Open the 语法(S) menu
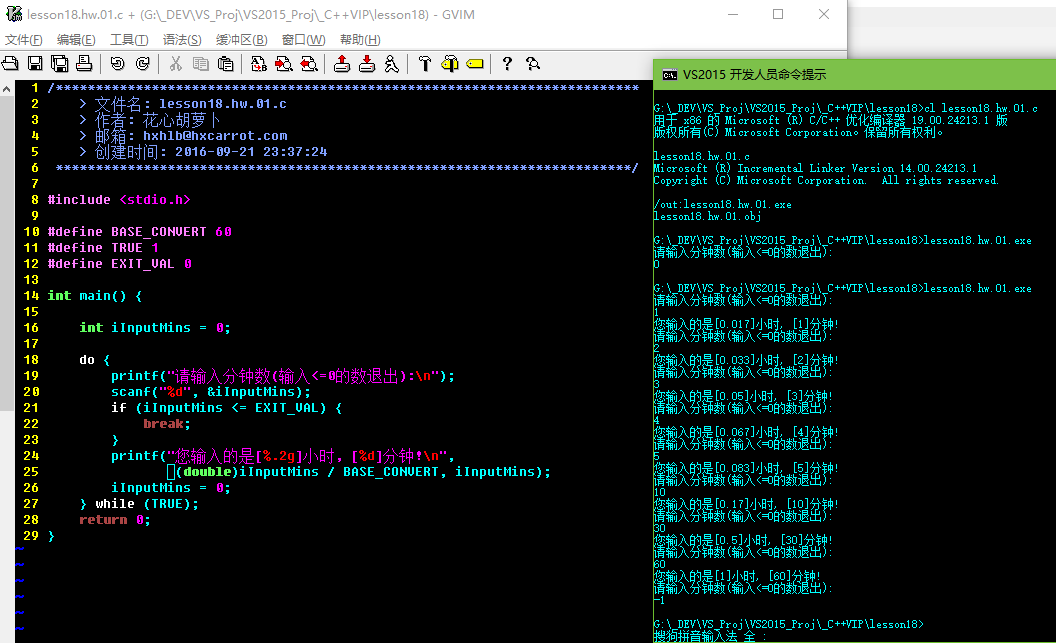The height and width of the screenshot is (643, 1056). point(182,40)
